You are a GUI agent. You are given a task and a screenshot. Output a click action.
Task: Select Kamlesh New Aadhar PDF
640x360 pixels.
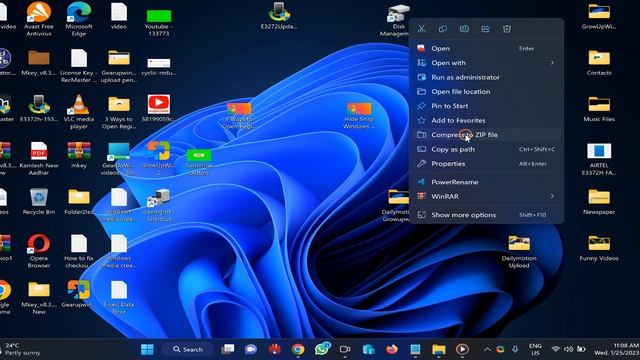tap(39, 158)
